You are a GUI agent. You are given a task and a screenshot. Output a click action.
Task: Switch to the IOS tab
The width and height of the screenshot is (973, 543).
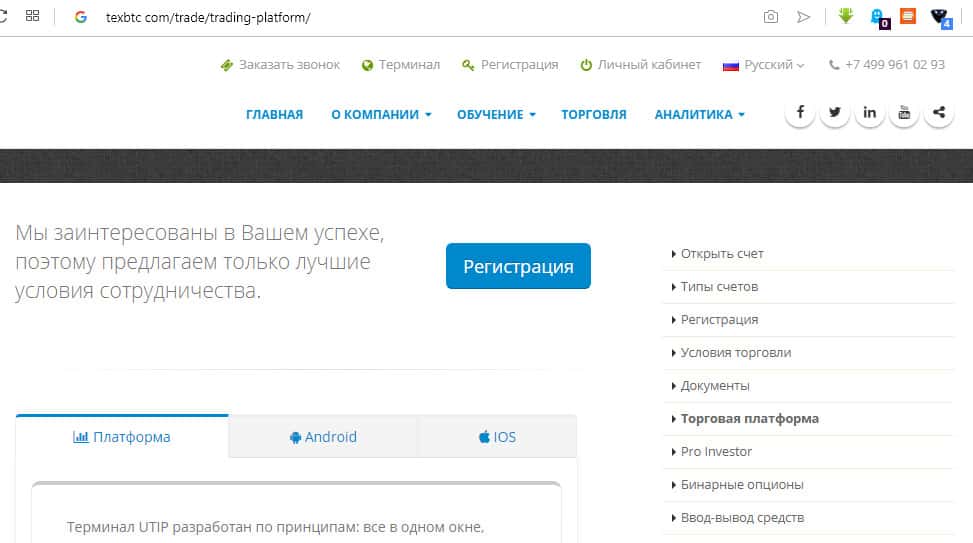(x=497, y=437)
